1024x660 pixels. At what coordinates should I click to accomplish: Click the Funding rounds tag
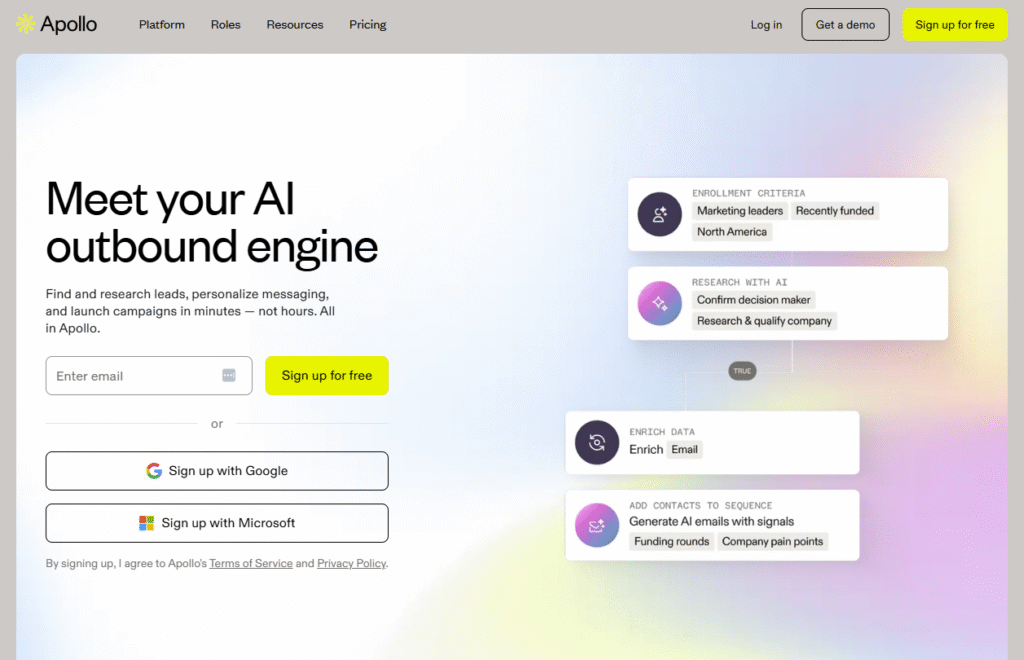pyautogui.click(x=671, y=541)
